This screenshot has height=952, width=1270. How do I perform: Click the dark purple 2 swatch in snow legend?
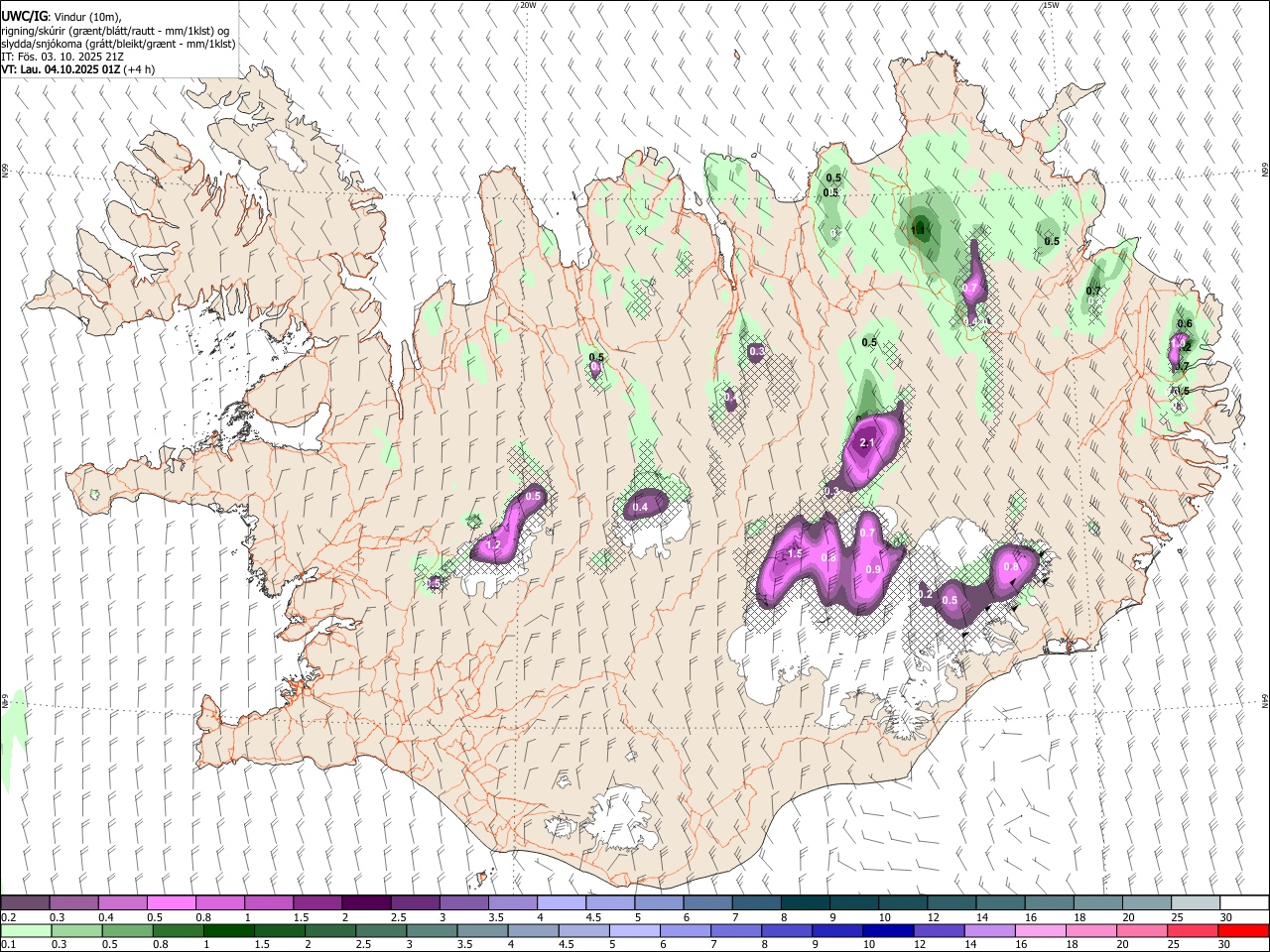(367, 903)
